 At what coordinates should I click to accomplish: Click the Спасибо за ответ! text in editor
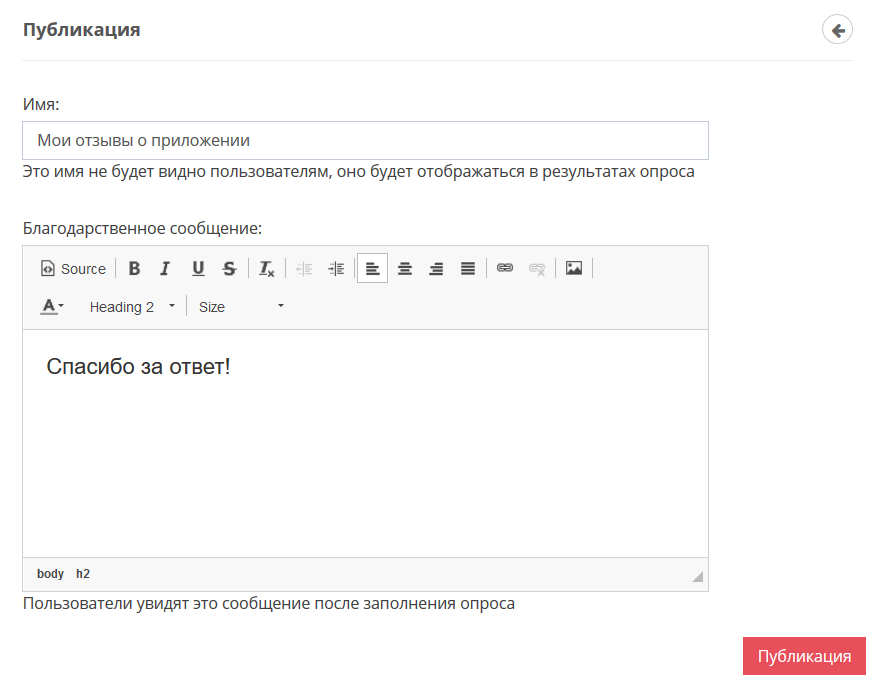point(138,367)
